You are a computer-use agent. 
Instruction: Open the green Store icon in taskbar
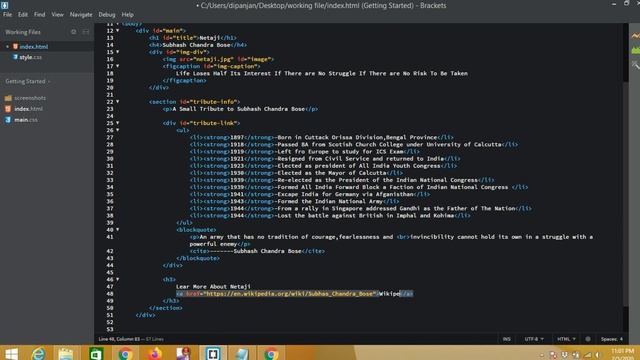click(96, 353)
